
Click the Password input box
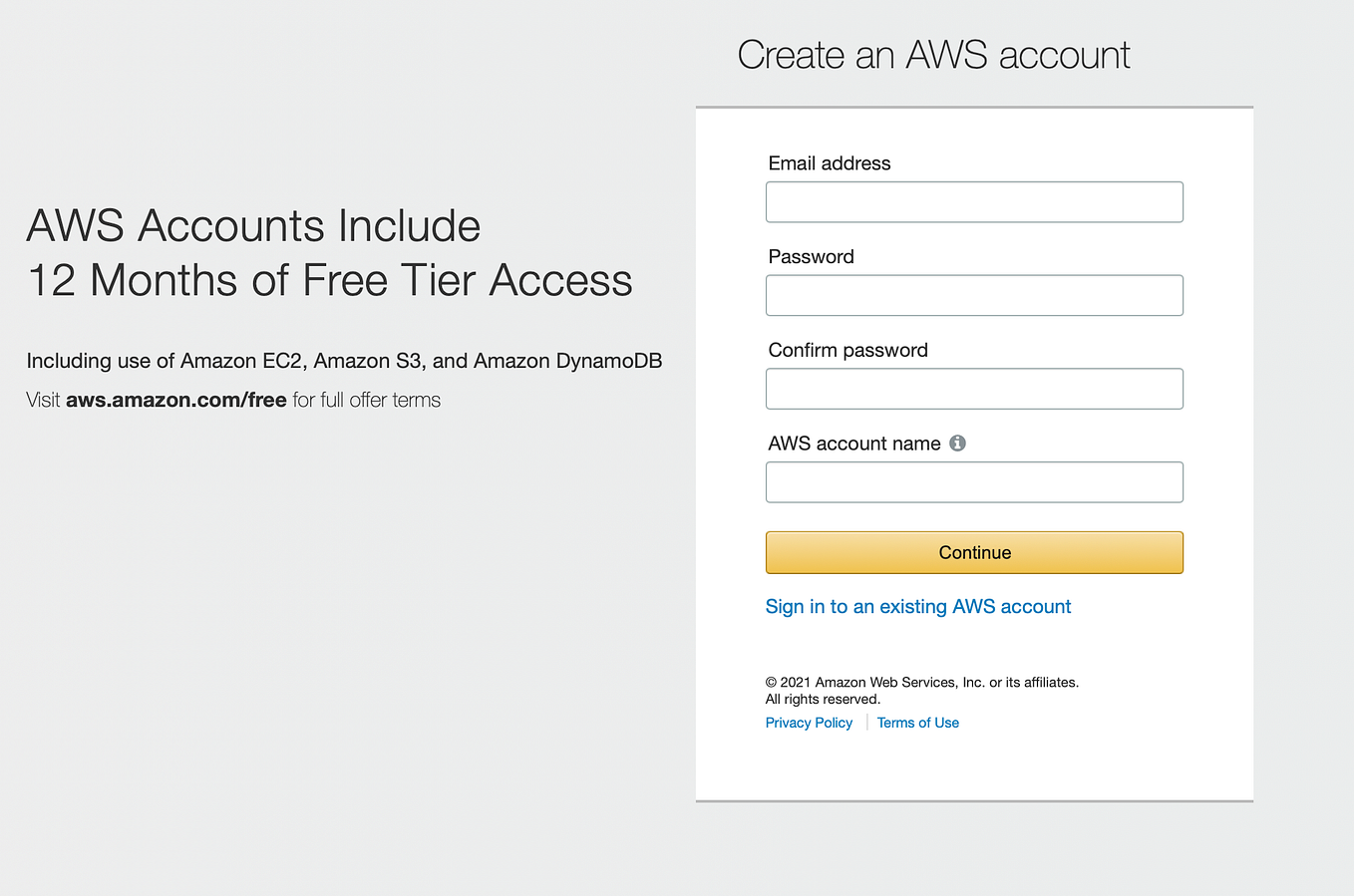pos(974,295)
